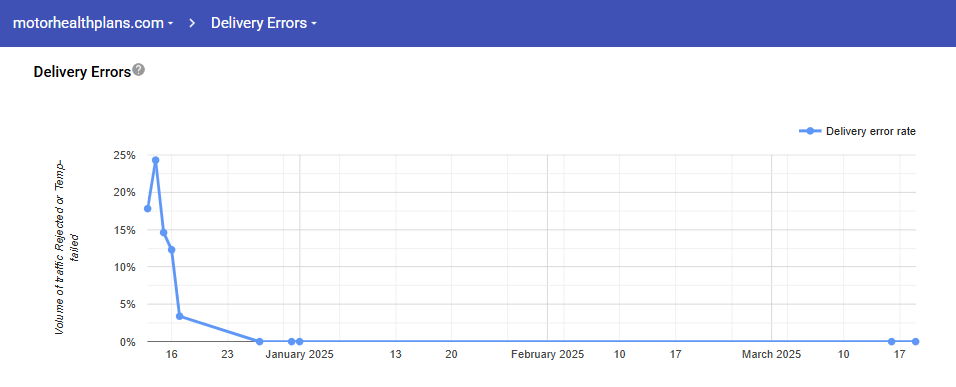Viewport: 956px width, 387px height.
Task: Click the Delivery Errors section heading
Action: click(x=82, y=72)
